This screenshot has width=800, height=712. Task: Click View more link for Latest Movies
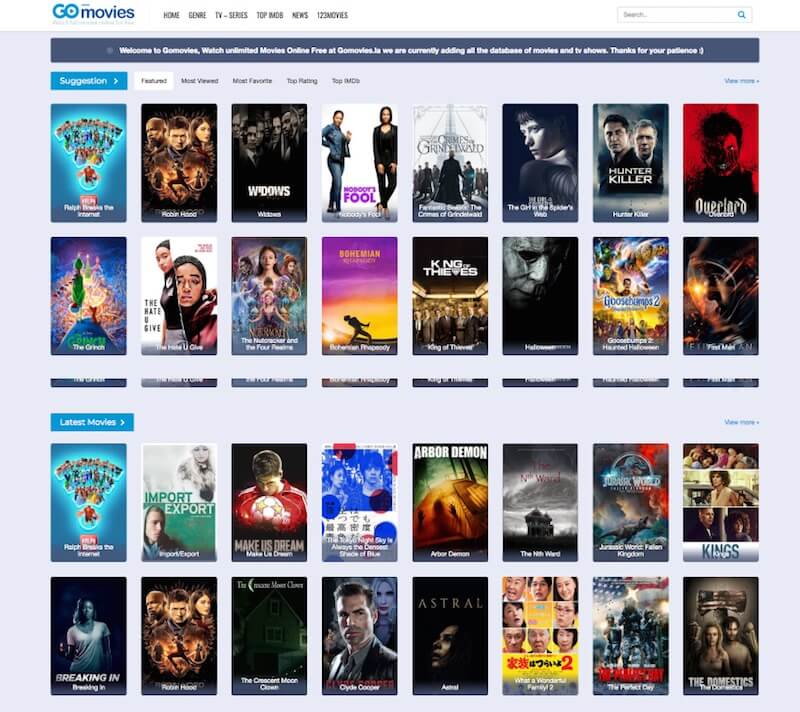click(741, 422)
